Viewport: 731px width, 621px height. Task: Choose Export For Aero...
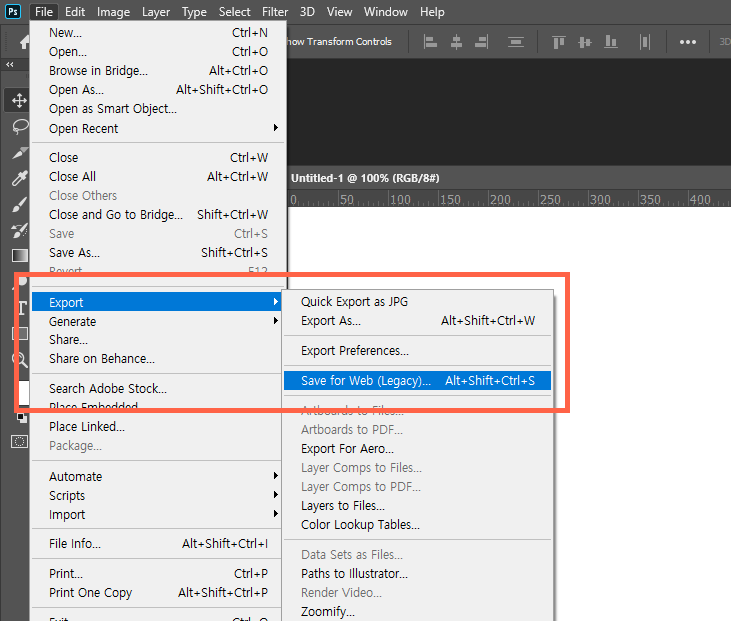click(417, 448)
